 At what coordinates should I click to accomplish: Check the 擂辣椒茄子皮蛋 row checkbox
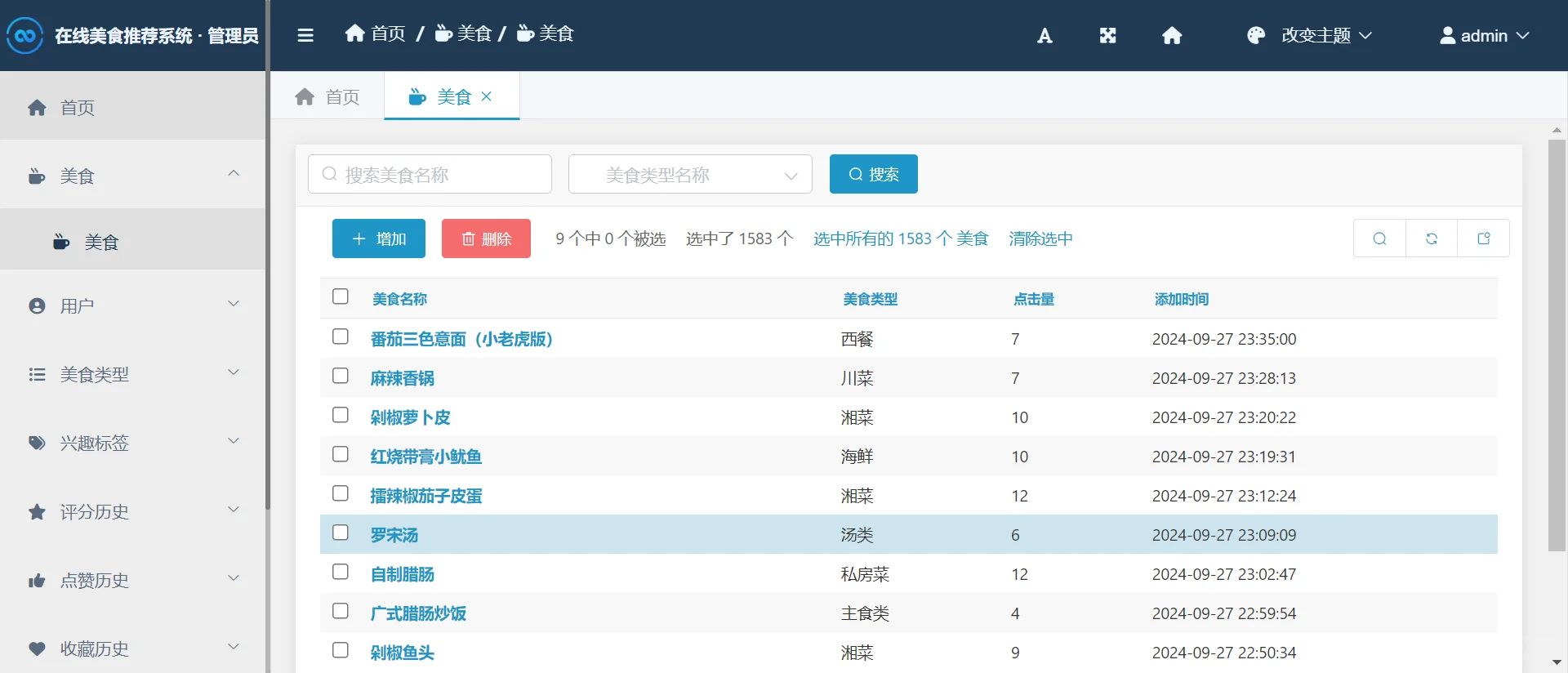341,493
